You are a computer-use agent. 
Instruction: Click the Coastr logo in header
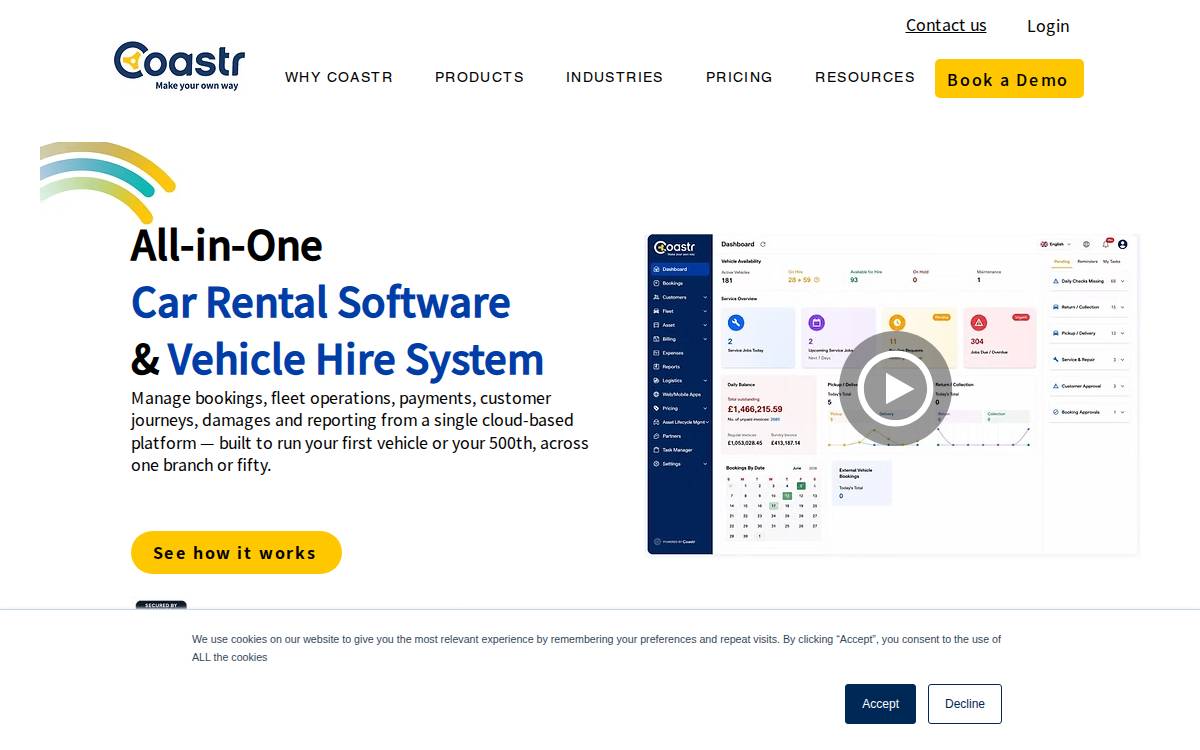179,66
